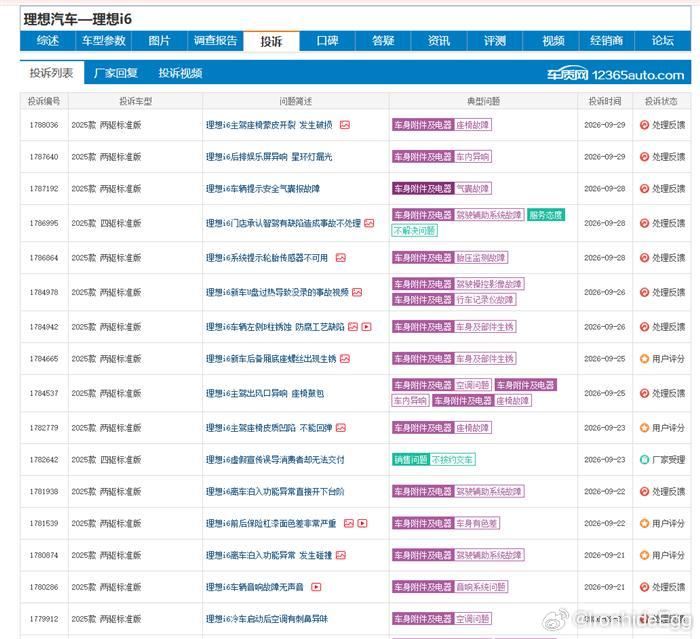Click complaint number 1786995
Viewport: 700px width, 639px height.
click(44, 223)
